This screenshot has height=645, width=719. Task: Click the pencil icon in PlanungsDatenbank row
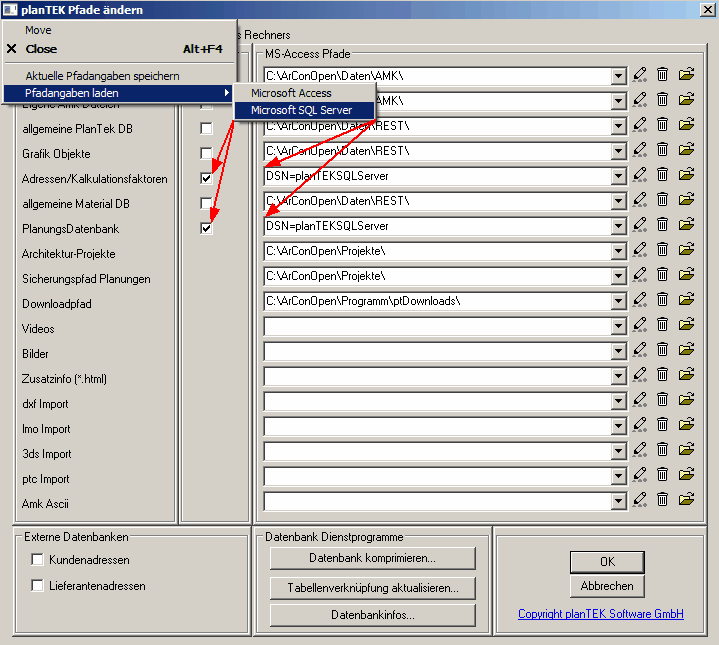click(x=640, y=225)
